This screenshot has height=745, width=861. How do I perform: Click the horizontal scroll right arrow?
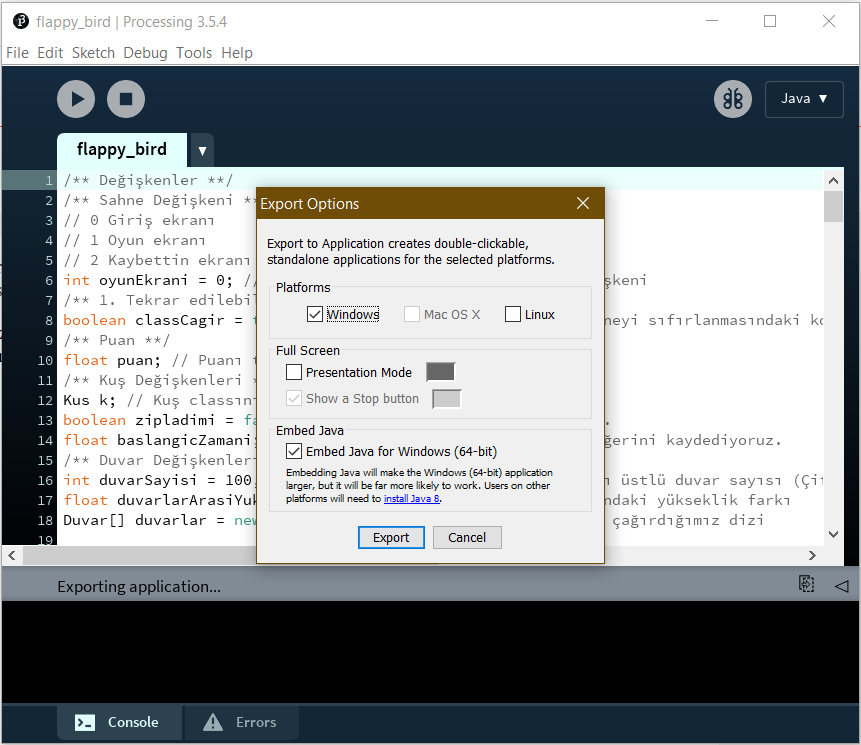[x=812, y=555]
